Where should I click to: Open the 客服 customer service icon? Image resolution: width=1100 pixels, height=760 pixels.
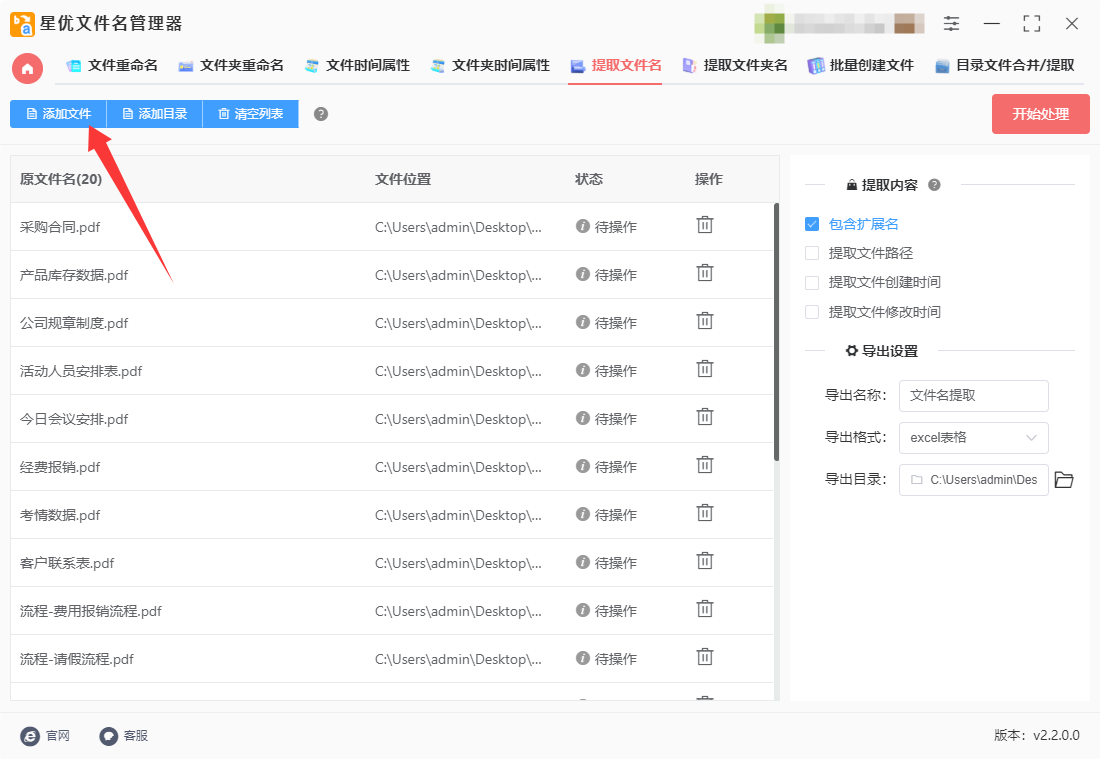108,736
